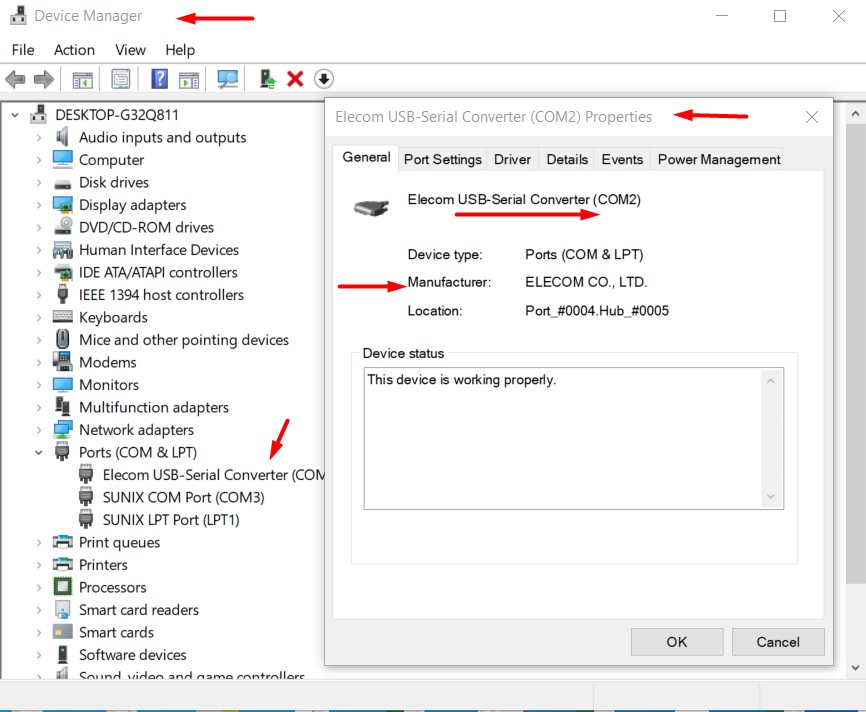Select the Smart cards item
The image size is (866, 712).
point(116,632)
